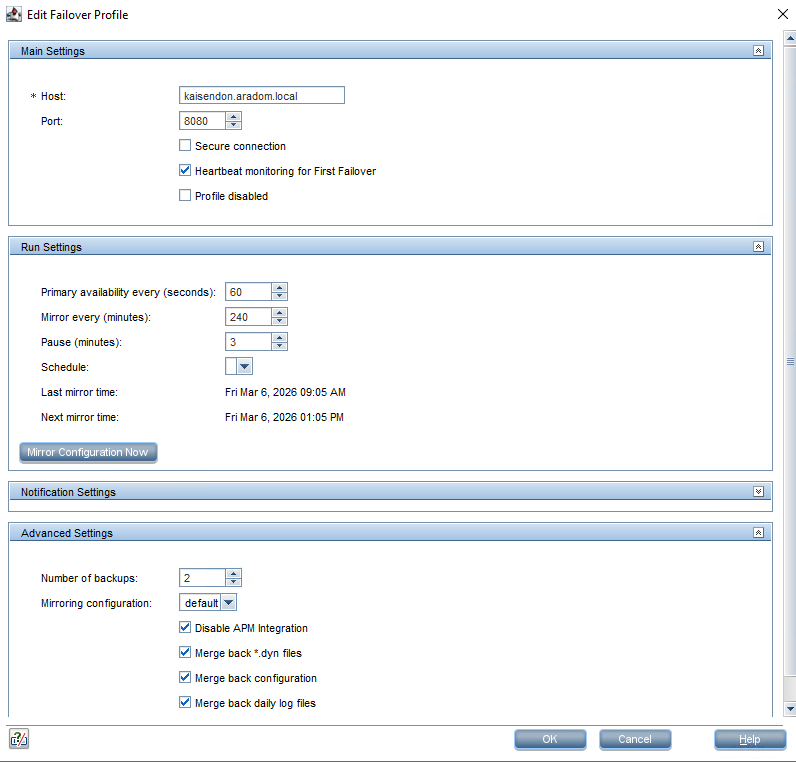Screen dimensions: 796x762
Task: Click the next mirror time value 01:05 PM
Action: coord(322,417)
